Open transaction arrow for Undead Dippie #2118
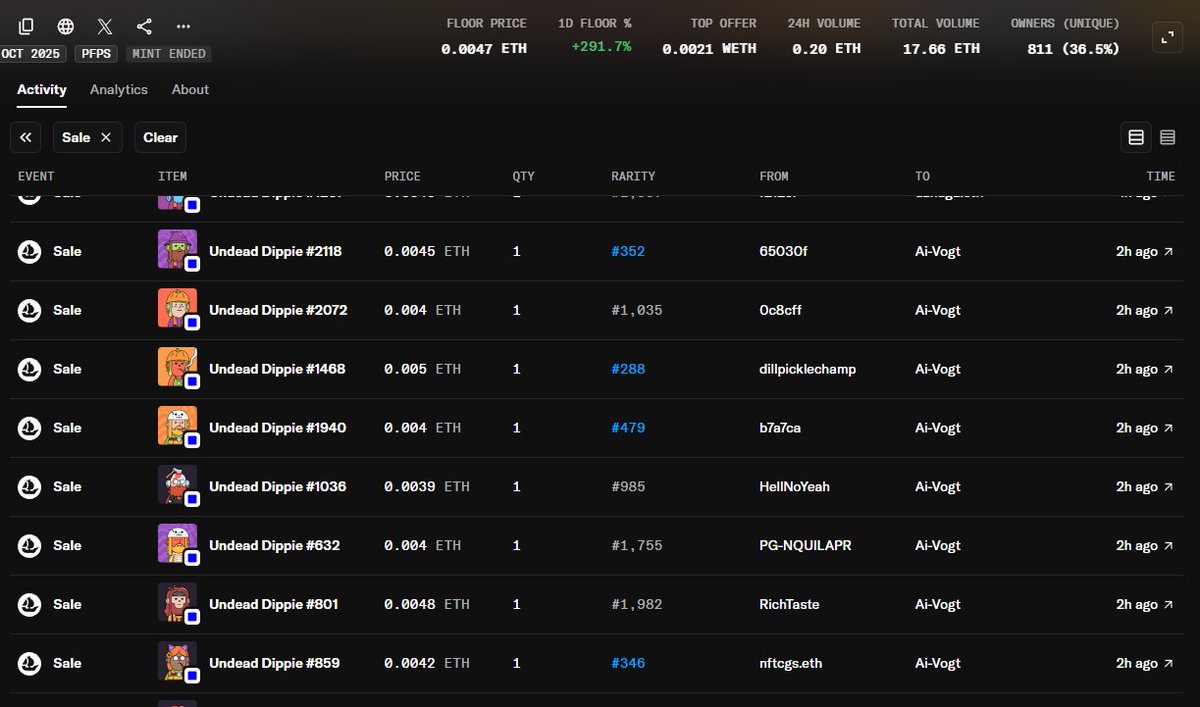The image size is (1200, 707). pyautogui.click(x=1168, y=252)
